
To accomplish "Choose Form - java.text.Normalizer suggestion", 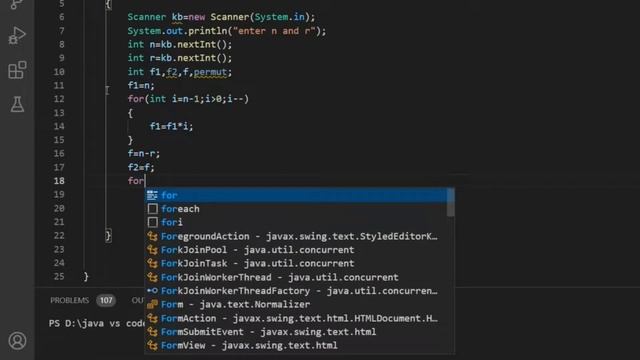I will [296, 304].
